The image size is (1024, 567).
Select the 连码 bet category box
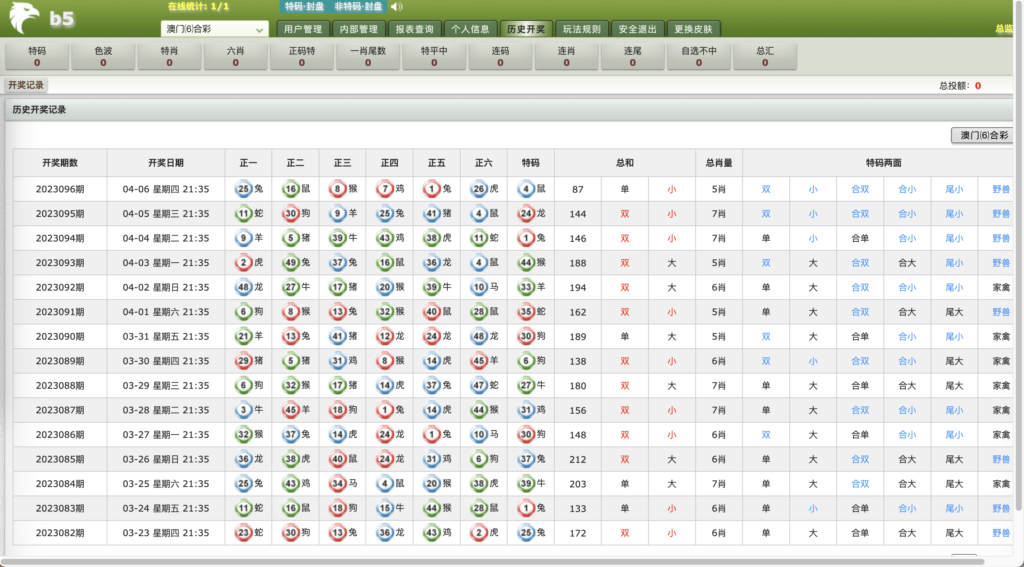[500, 56]
